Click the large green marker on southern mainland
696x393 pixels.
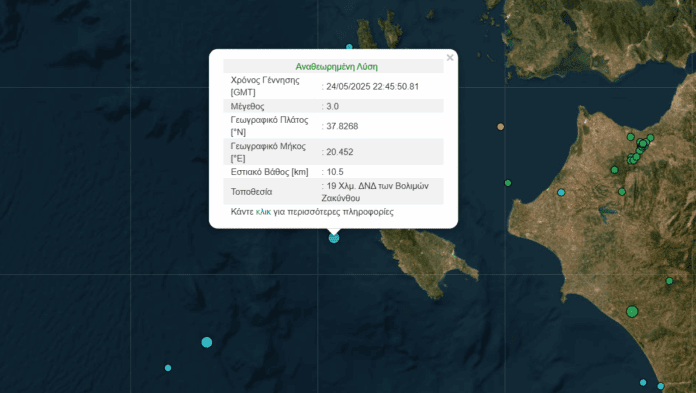click(632, 311)
